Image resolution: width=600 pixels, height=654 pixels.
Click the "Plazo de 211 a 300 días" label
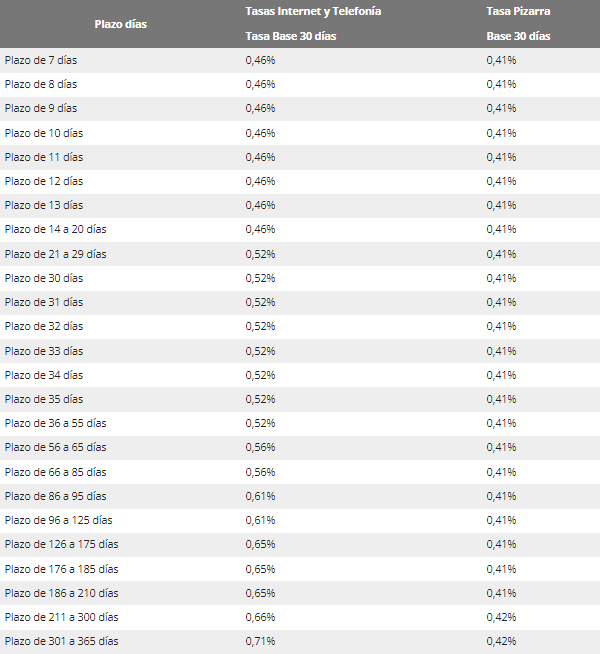click(61, 617)
